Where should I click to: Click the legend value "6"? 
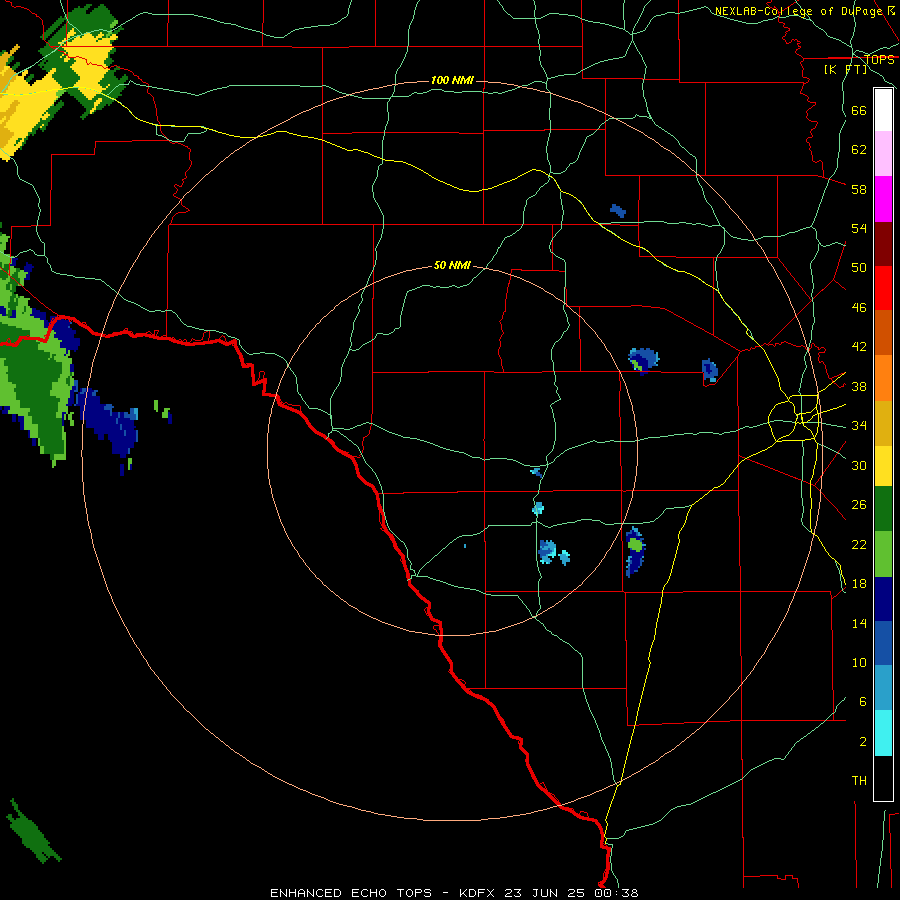point(862,701)
